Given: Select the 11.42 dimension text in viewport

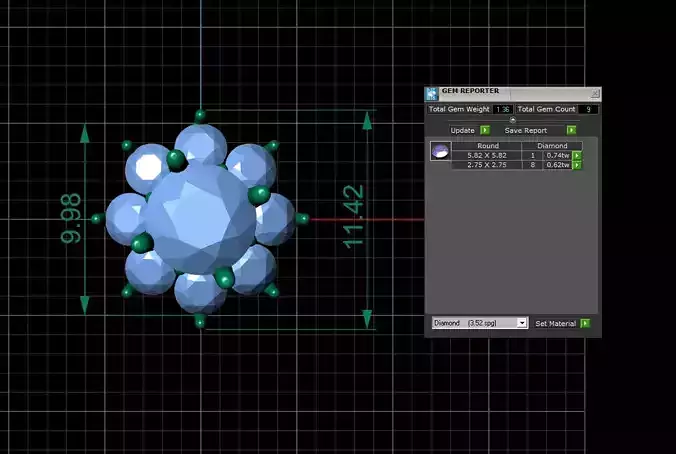Looking at the screenshot, I should 354,217.
